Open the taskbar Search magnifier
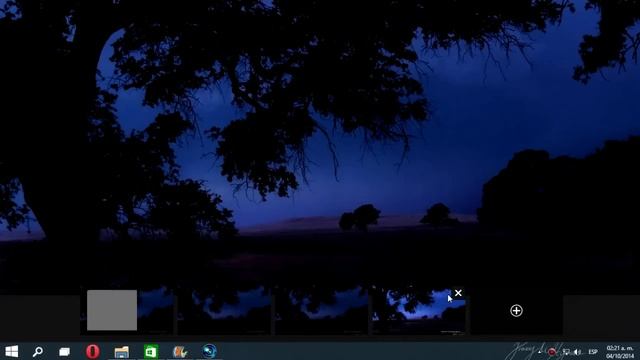Screen dimensions: 640x360 click(38, 351)
